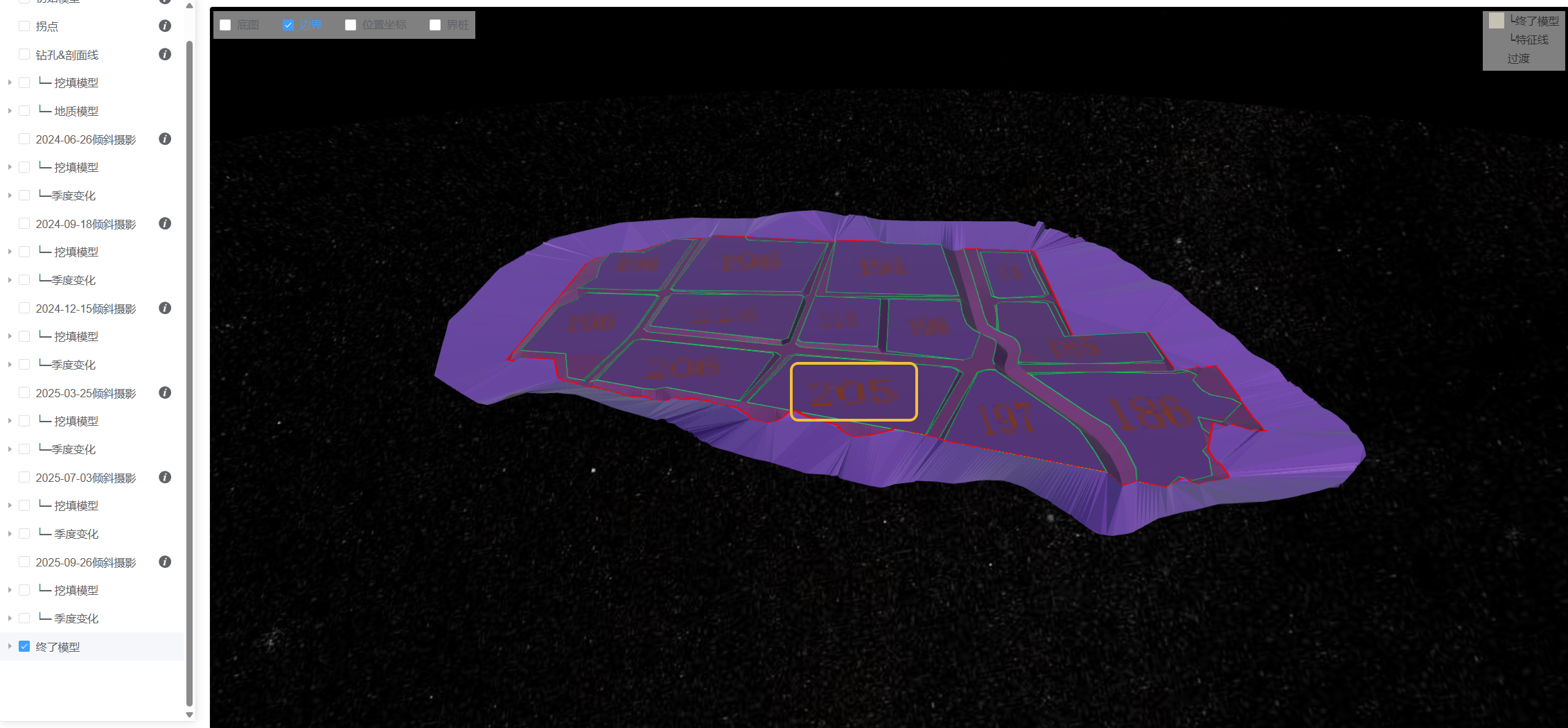
Task: Expand the 终了模型 tree node
Action: coord(10,646)
